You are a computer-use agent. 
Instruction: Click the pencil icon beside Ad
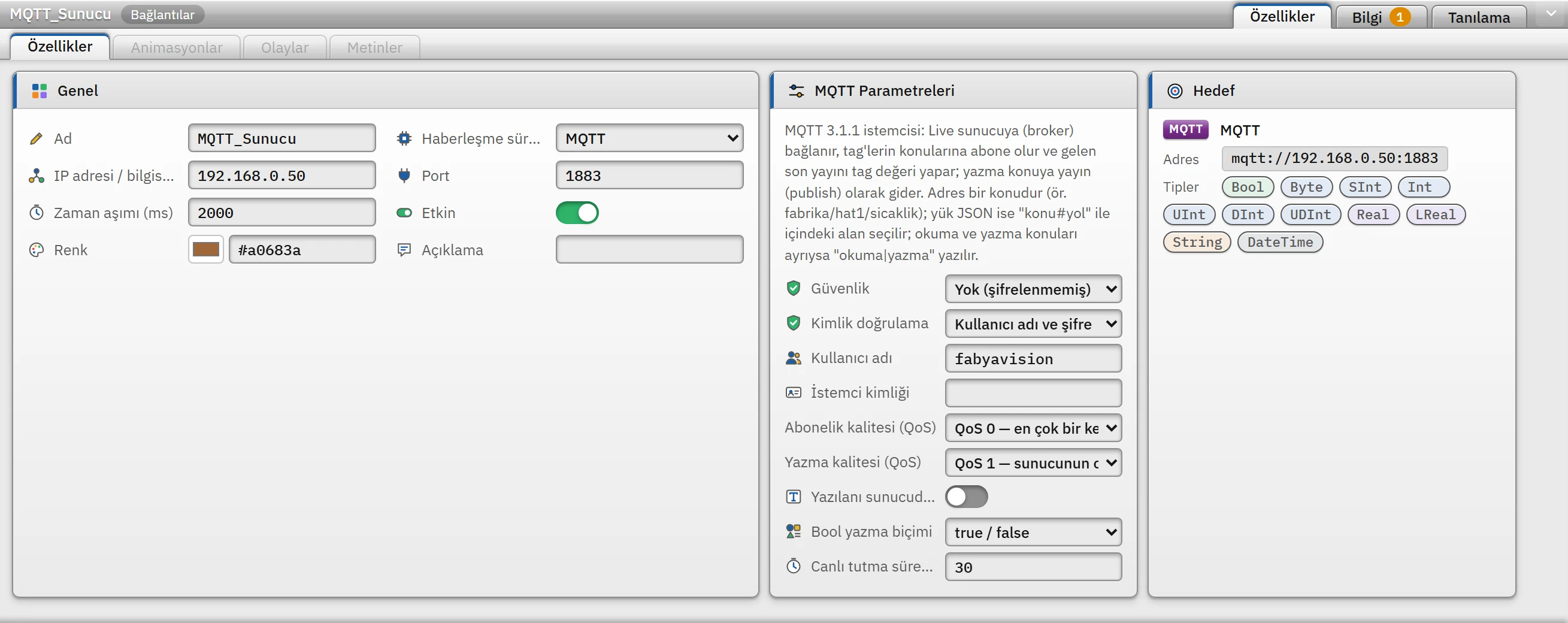coord(37,139)
